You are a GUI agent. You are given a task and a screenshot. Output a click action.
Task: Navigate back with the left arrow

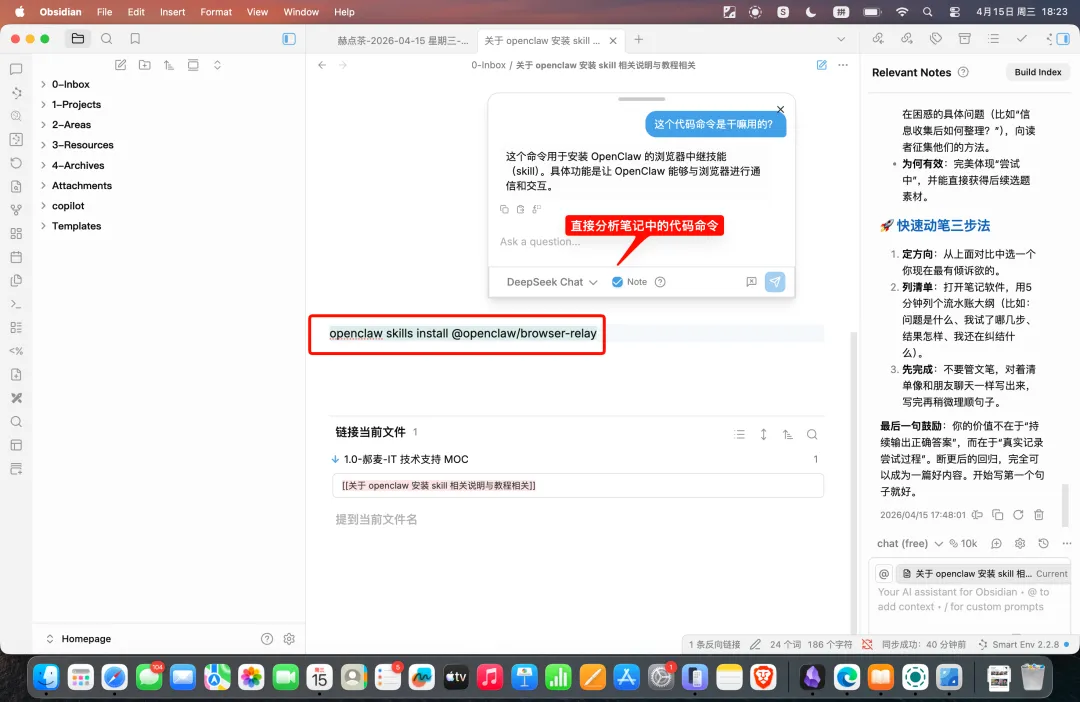click(x=322, y=65)
